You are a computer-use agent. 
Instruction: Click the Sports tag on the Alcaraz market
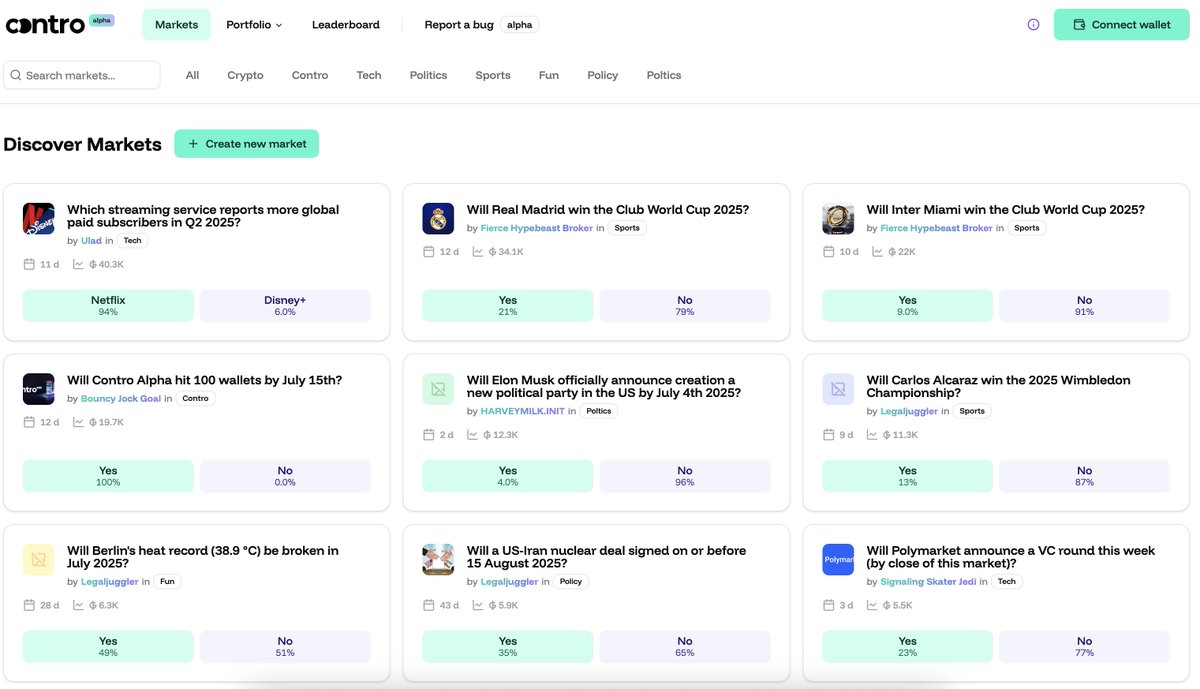972,411
